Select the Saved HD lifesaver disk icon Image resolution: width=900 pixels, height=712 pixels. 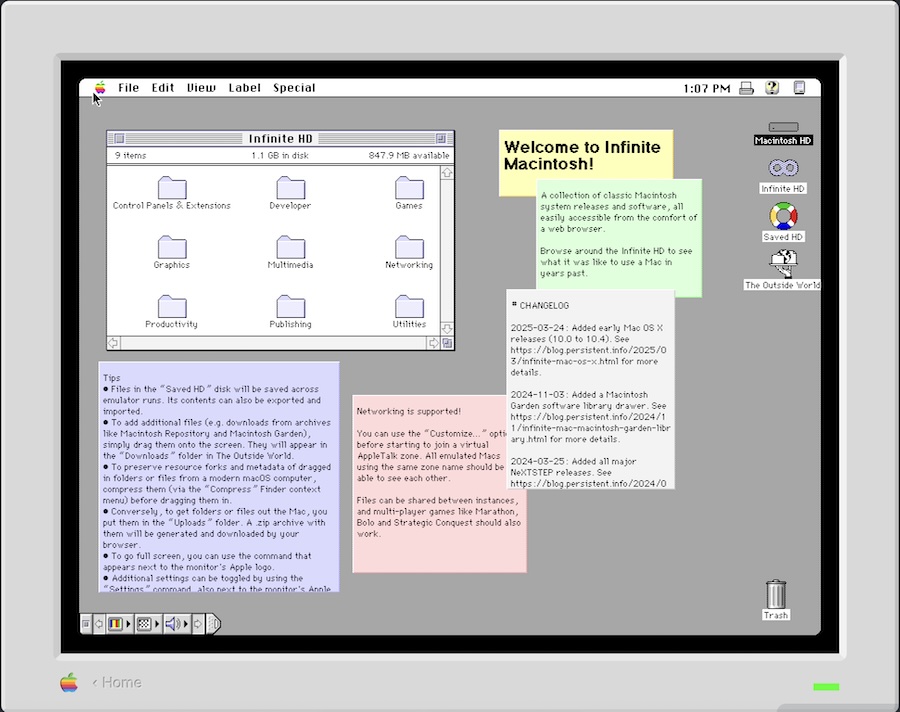783,216
